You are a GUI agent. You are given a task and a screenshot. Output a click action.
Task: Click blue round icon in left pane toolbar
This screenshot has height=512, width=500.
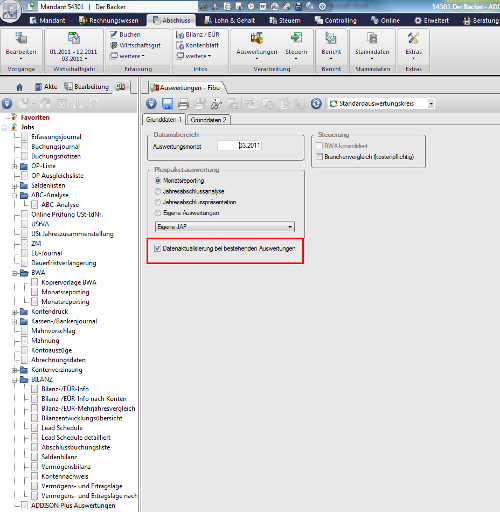point(7,104)
